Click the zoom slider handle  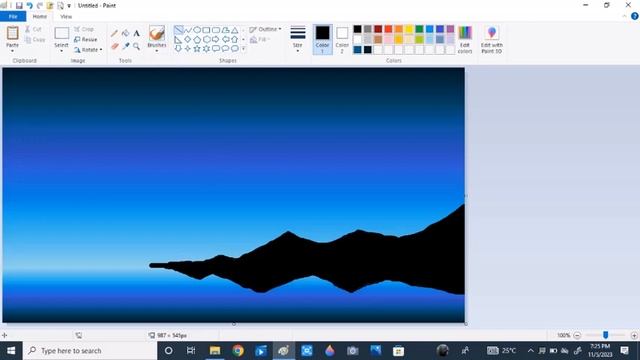pos(606,335)
